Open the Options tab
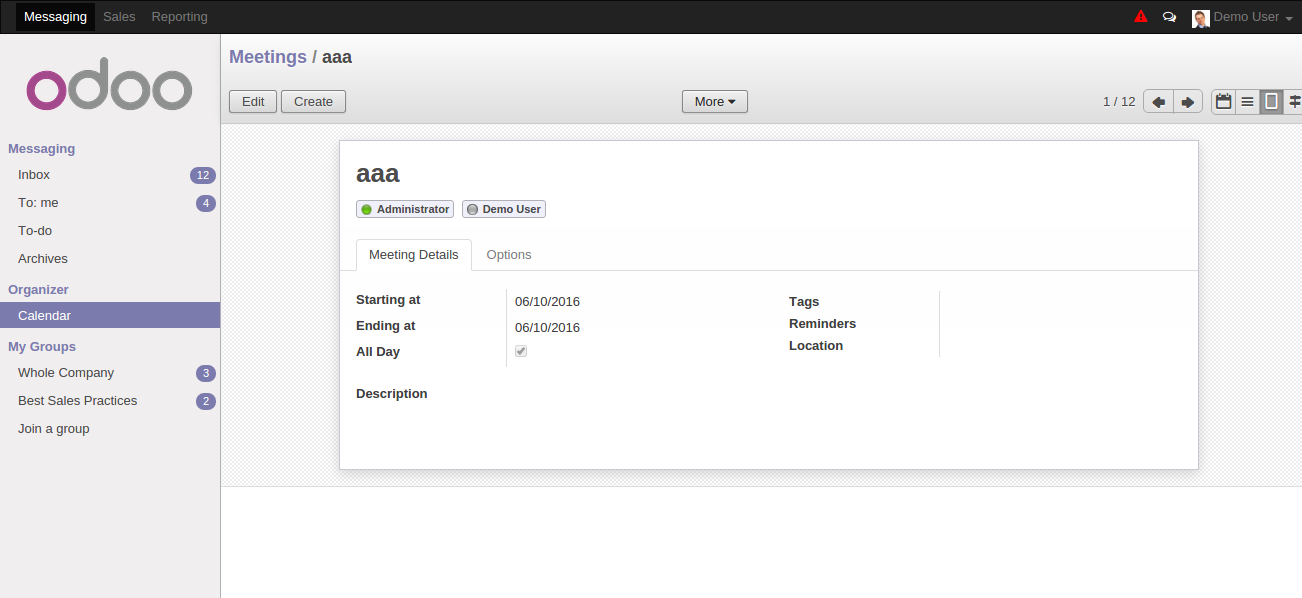 click(x=509, y=255)
